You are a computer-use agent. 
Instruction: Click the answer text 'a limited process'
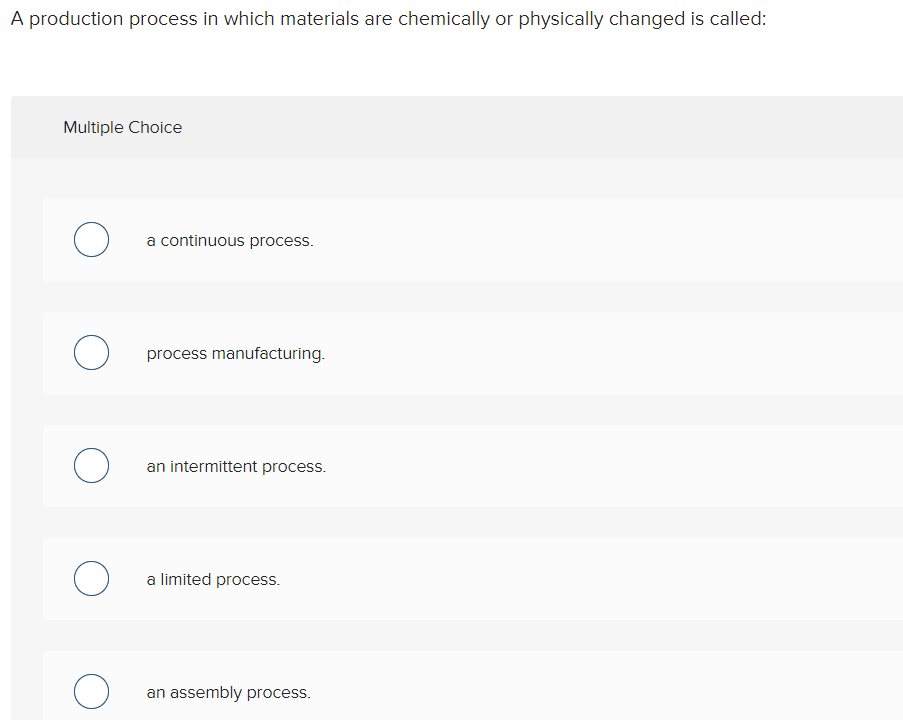[213, 579]
